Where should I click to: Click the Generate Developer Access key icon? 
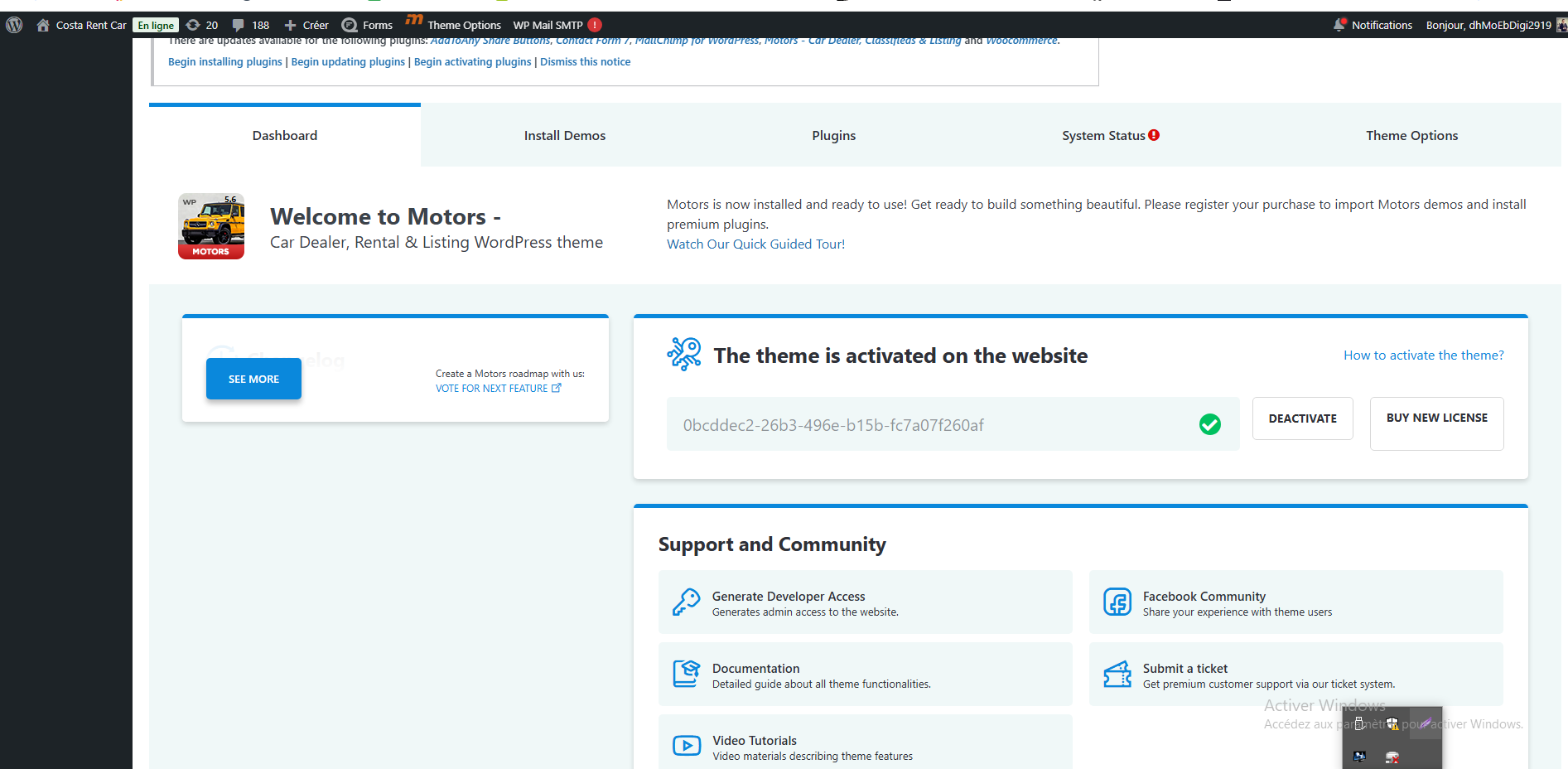point(686,602)
